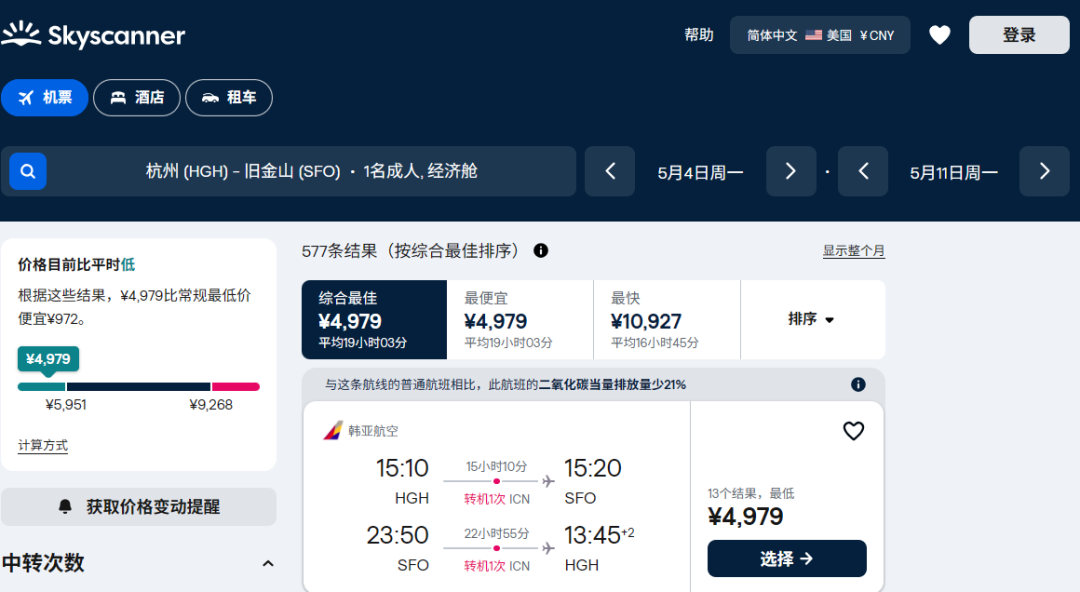Go to previous return date arrow
The width and height of the screenshot is (1080, 592).
tap(863, 171)
